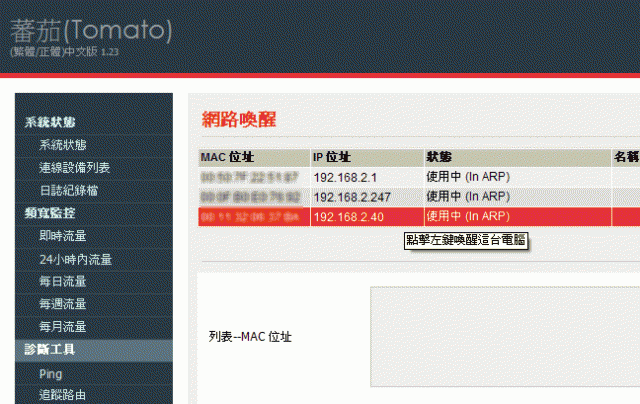Open the Ping tool
Viewport: 640px width, 404px height.
[51, 374]
